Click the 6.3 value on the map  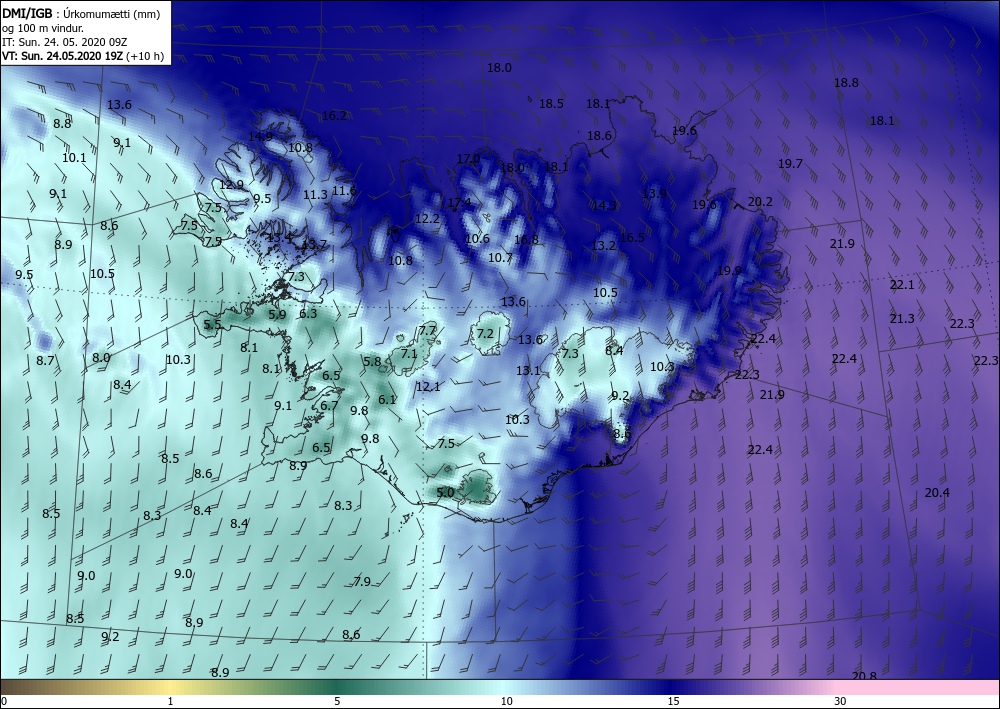tap(308, 313)
